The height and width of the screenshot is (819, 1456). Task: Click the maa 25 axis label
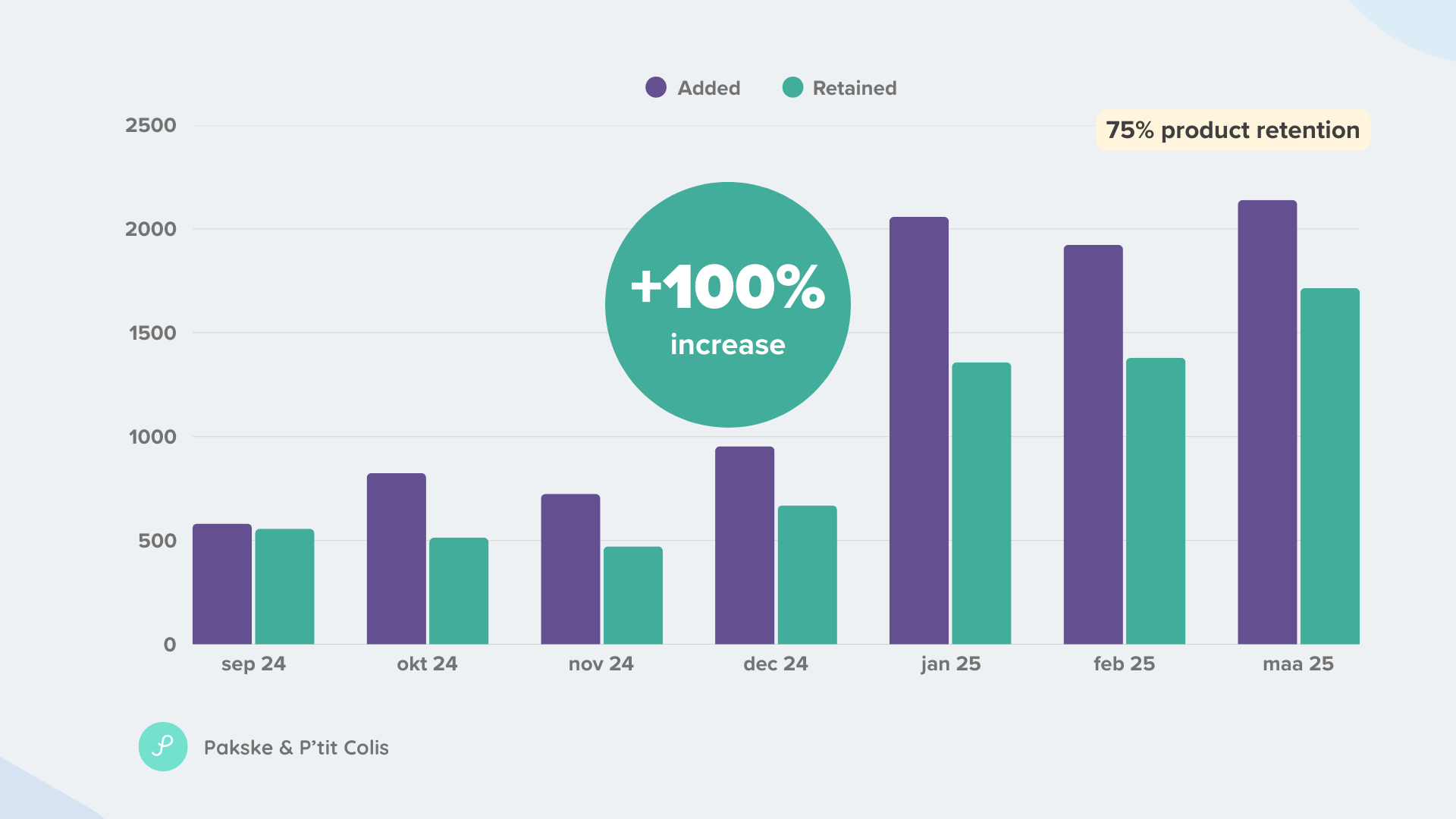click(1298, 664)
